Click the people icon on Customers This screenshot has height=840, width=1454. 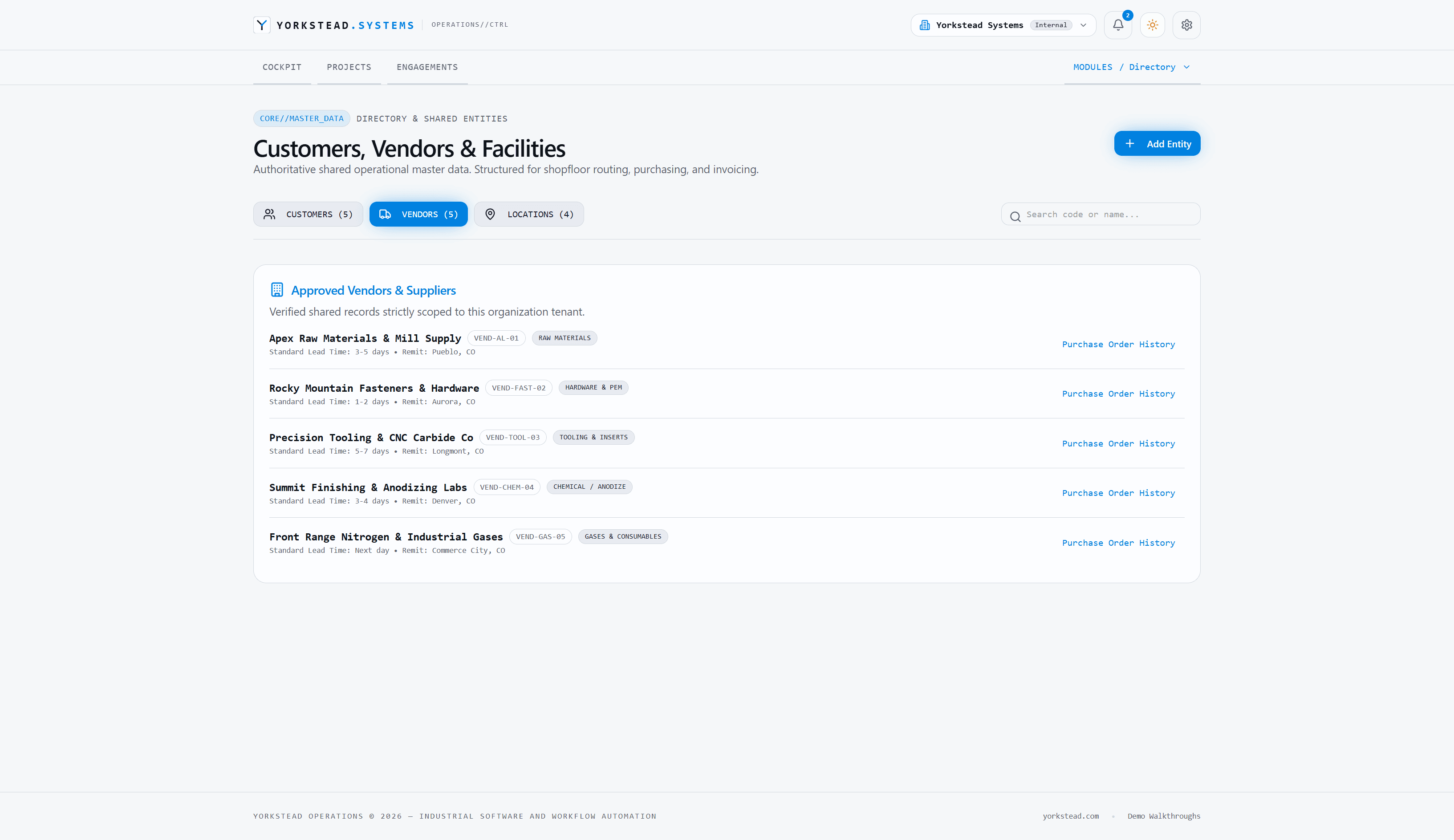pyautogui.click(x=269, y=214)
